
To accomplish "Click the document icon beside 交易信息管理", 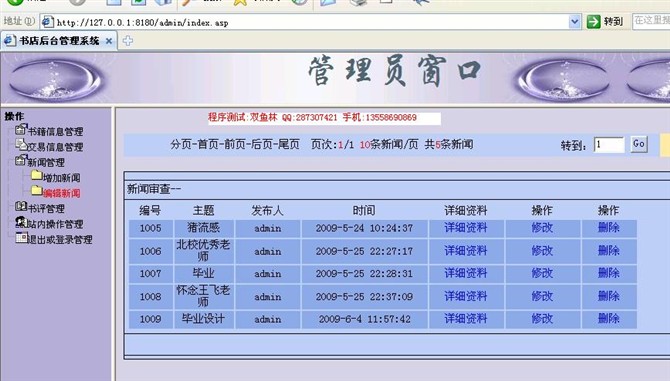I will (21, 145).
